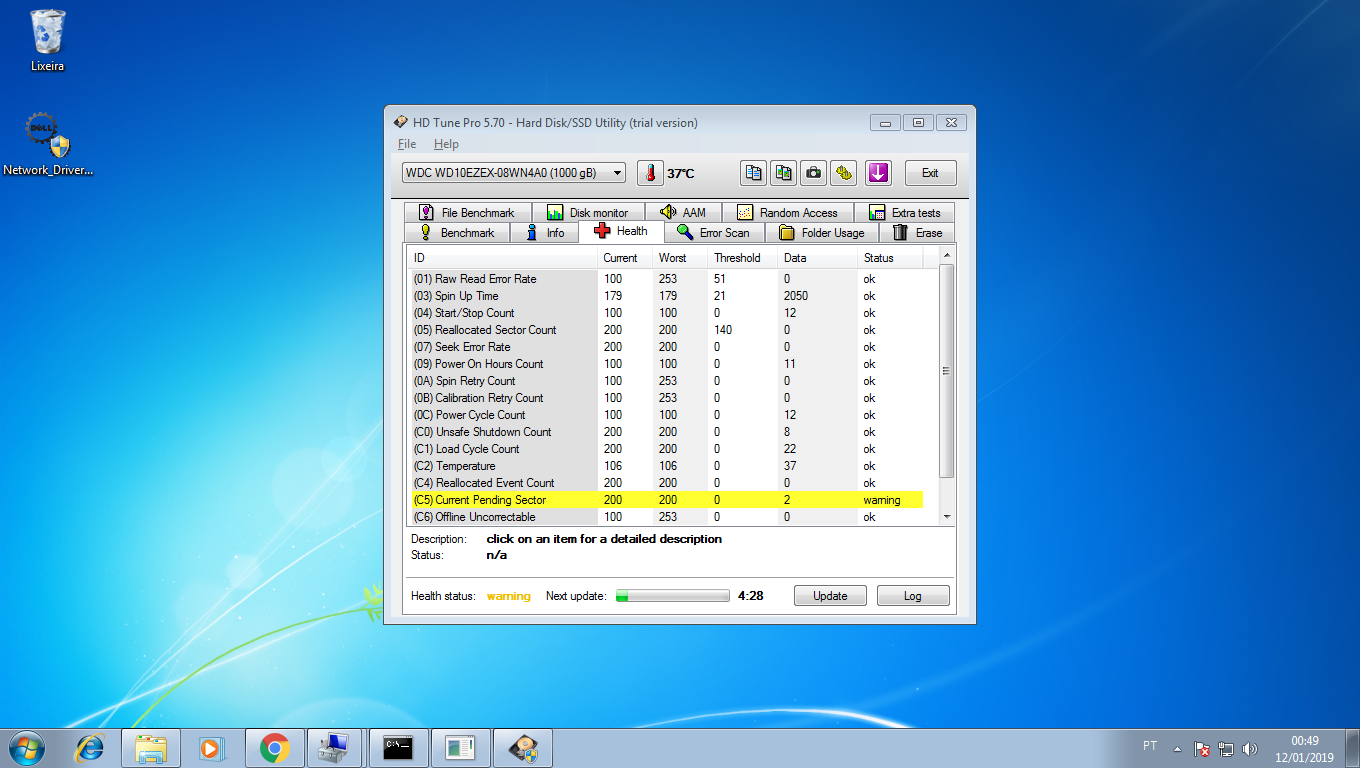The height and width of the screenshot is (768, 1360).
Task: Switch to the Erase tab
Action: [917, 232]
